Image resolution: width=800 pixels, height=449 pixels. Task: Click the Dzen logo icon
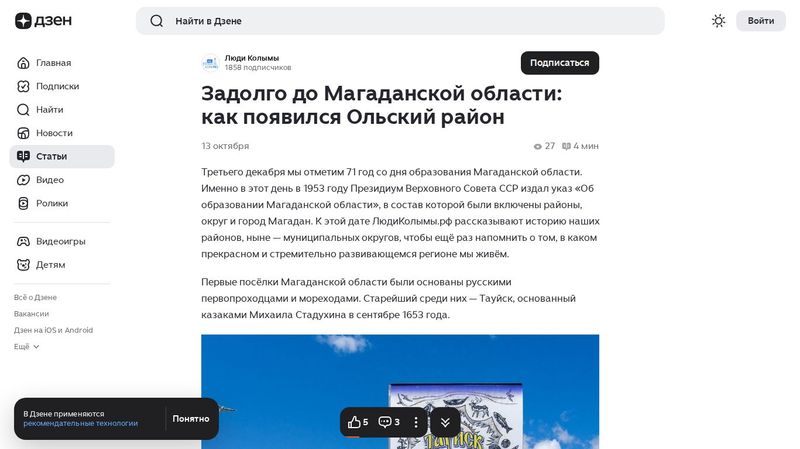[x=24, y=21]
